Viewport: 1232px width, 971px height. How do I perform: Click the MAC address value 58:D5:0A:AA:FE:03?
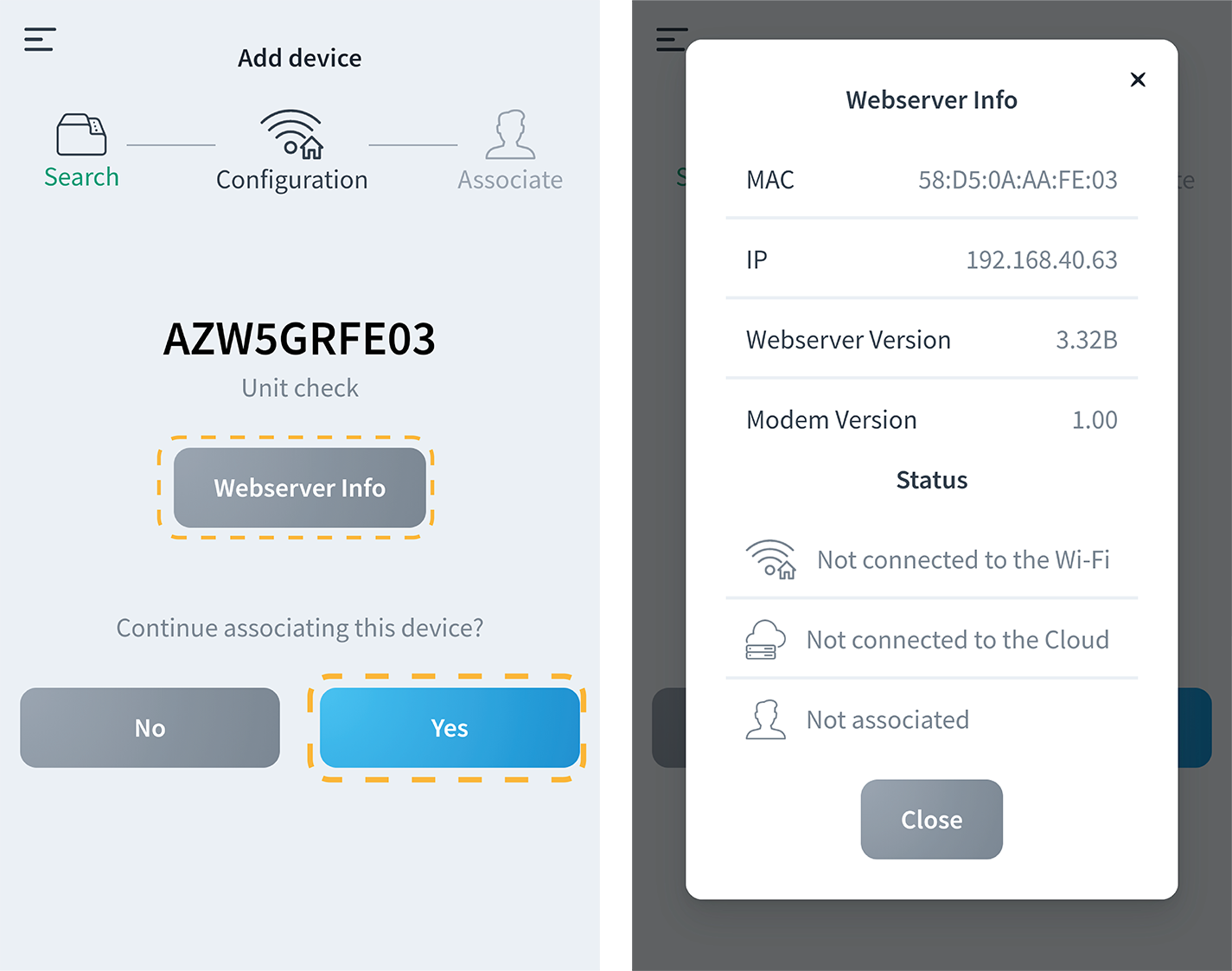point(1018,180)
